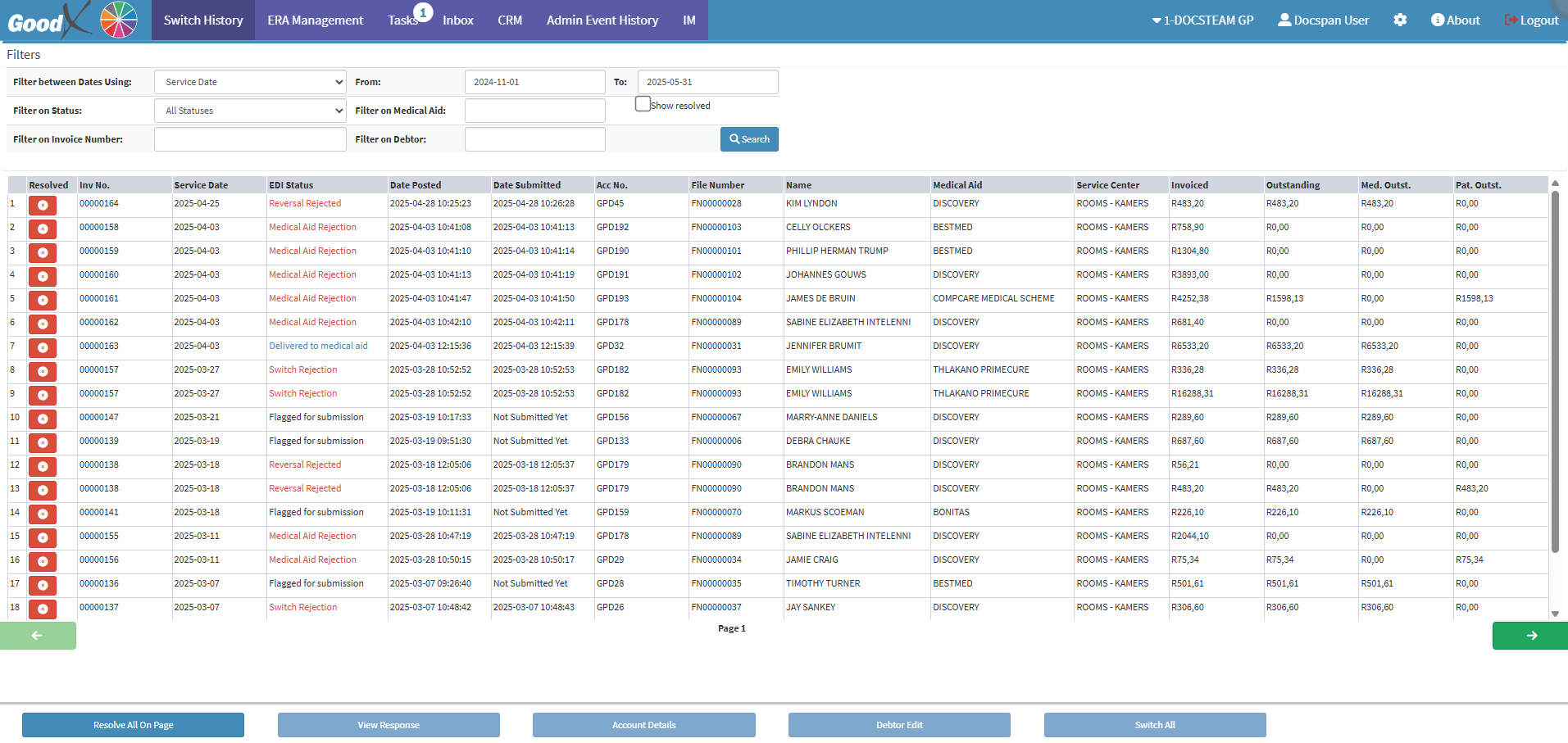Go to Inbox
The image size is (1568, 743).
458,20
